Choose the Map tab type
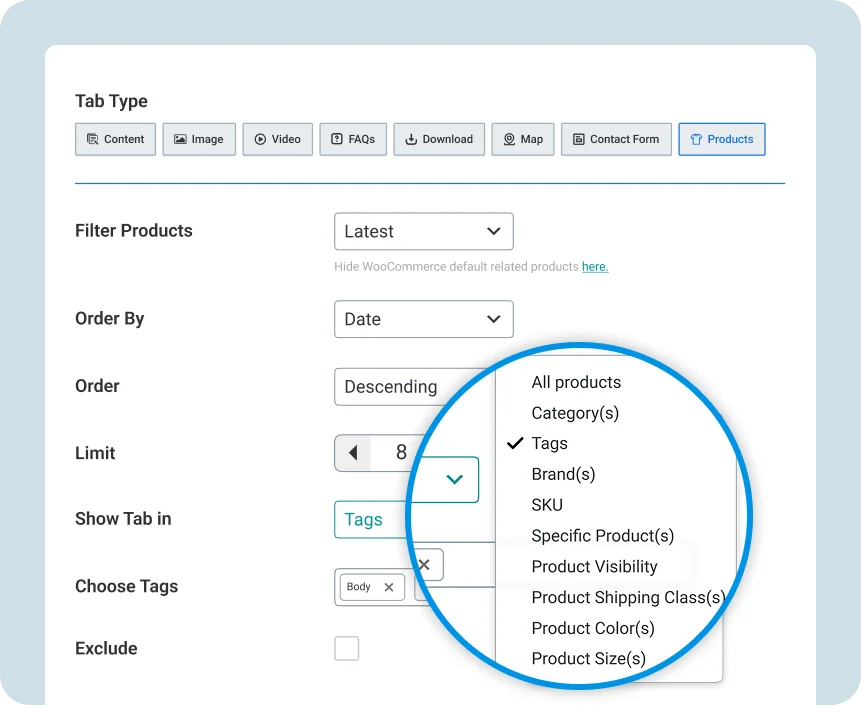861x708 pixels. [522, 139]
